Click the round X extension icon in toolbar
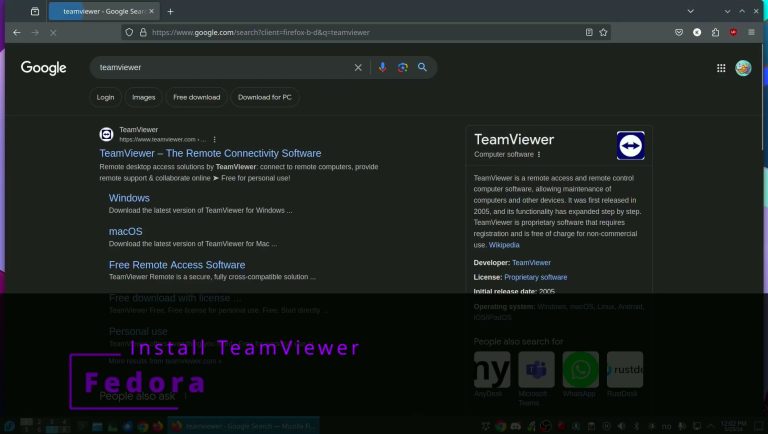Image resolution: width=768 pixels, height=434 pixels. [x=697, y=32]
